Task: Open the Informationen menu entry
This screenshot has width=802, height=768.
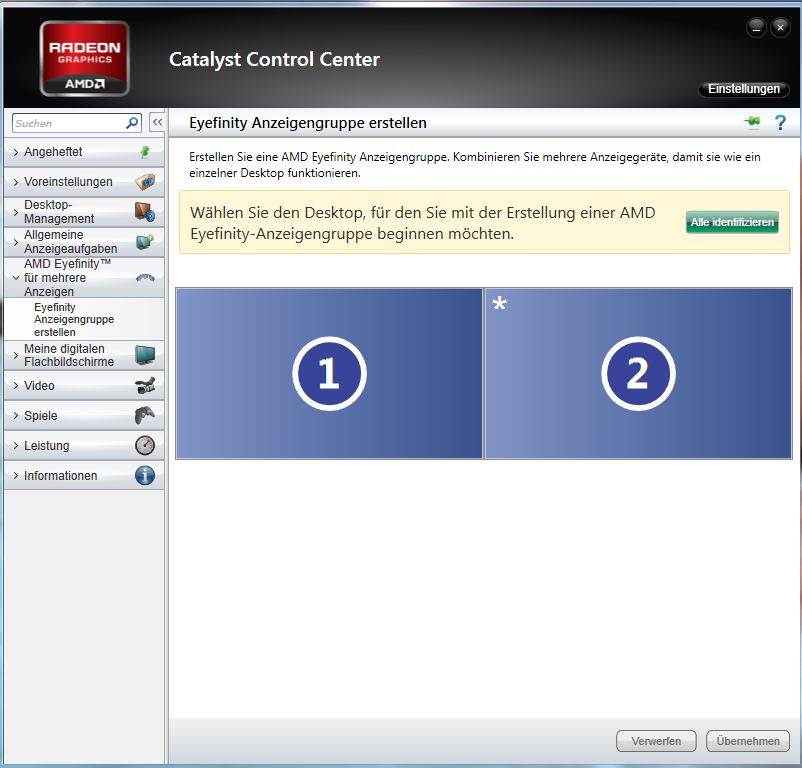Action: 84,476
